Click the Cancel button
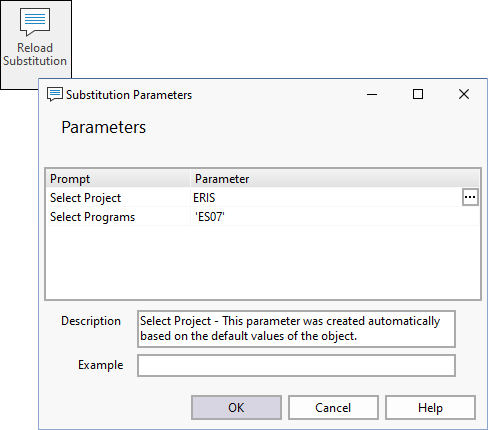 333,407
